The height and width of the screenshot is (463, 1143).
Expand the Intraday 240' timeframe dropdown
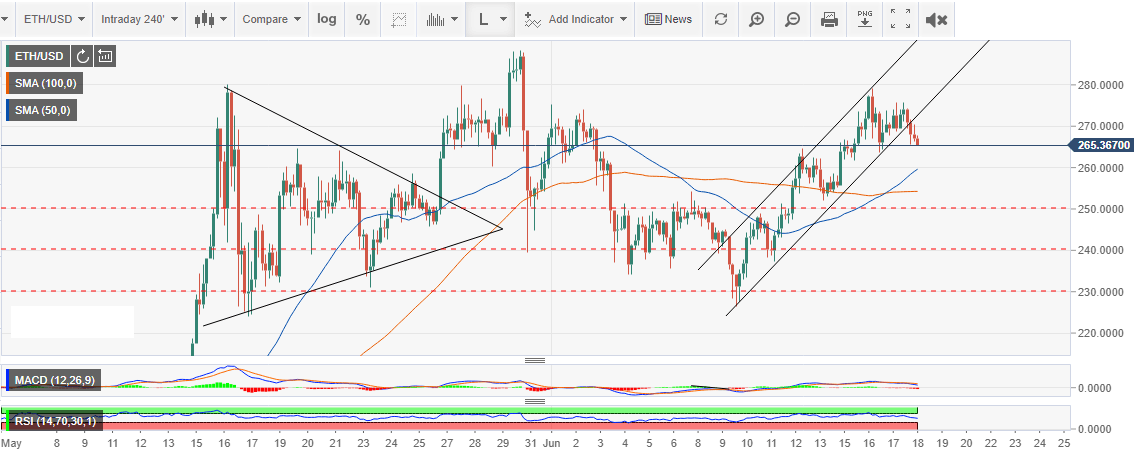[x=141, y=19]
